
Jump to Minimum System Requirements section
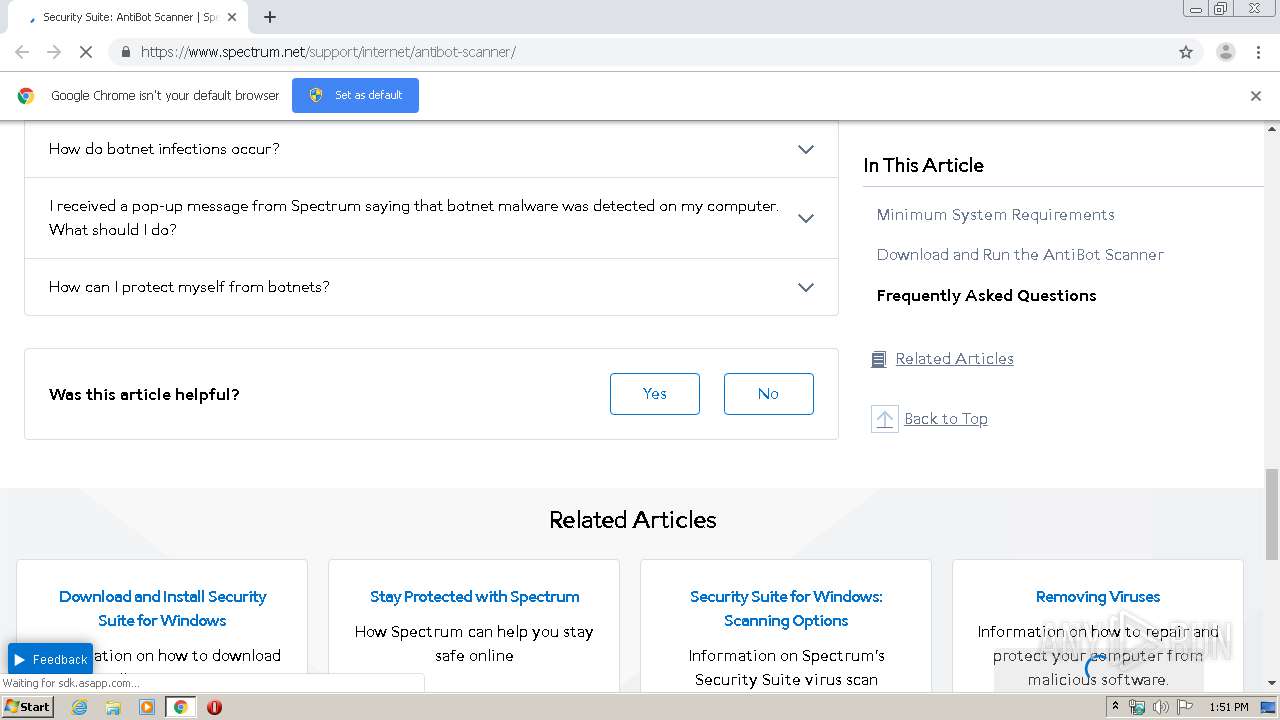(x=995, y=215)
